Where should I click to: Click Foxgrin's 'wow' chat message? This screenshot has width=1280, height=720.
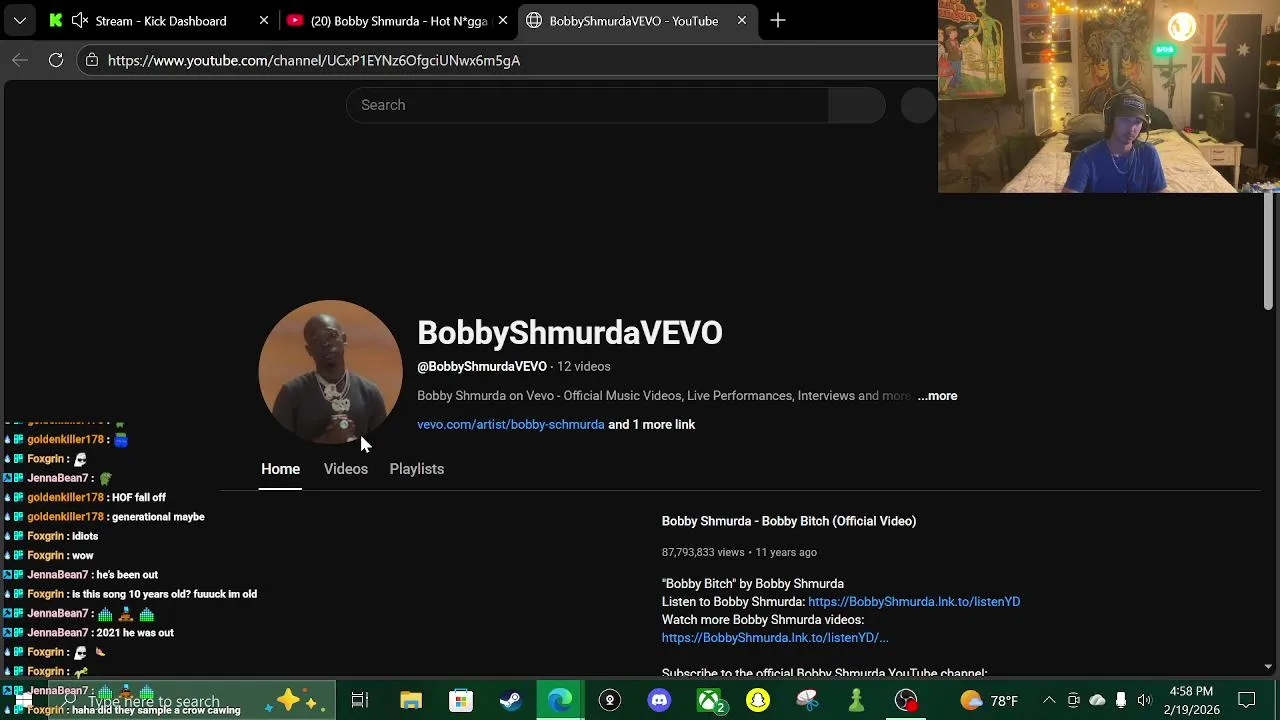click(83, 556)
